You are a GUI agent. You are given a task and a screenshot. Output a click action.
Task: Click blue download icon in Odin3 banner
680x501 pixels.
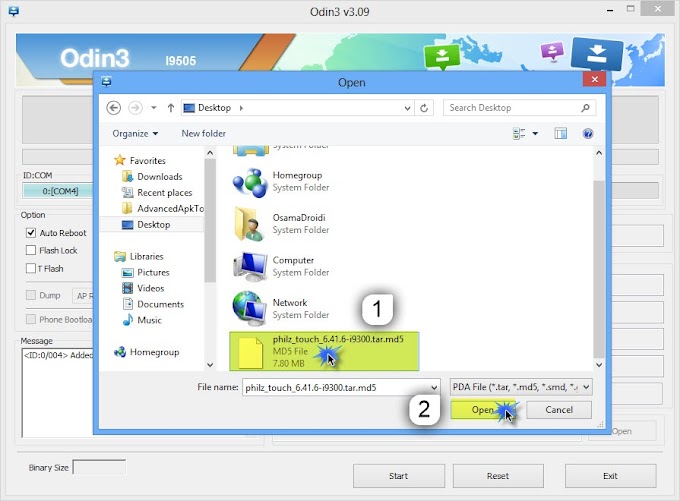click(597, 54)
